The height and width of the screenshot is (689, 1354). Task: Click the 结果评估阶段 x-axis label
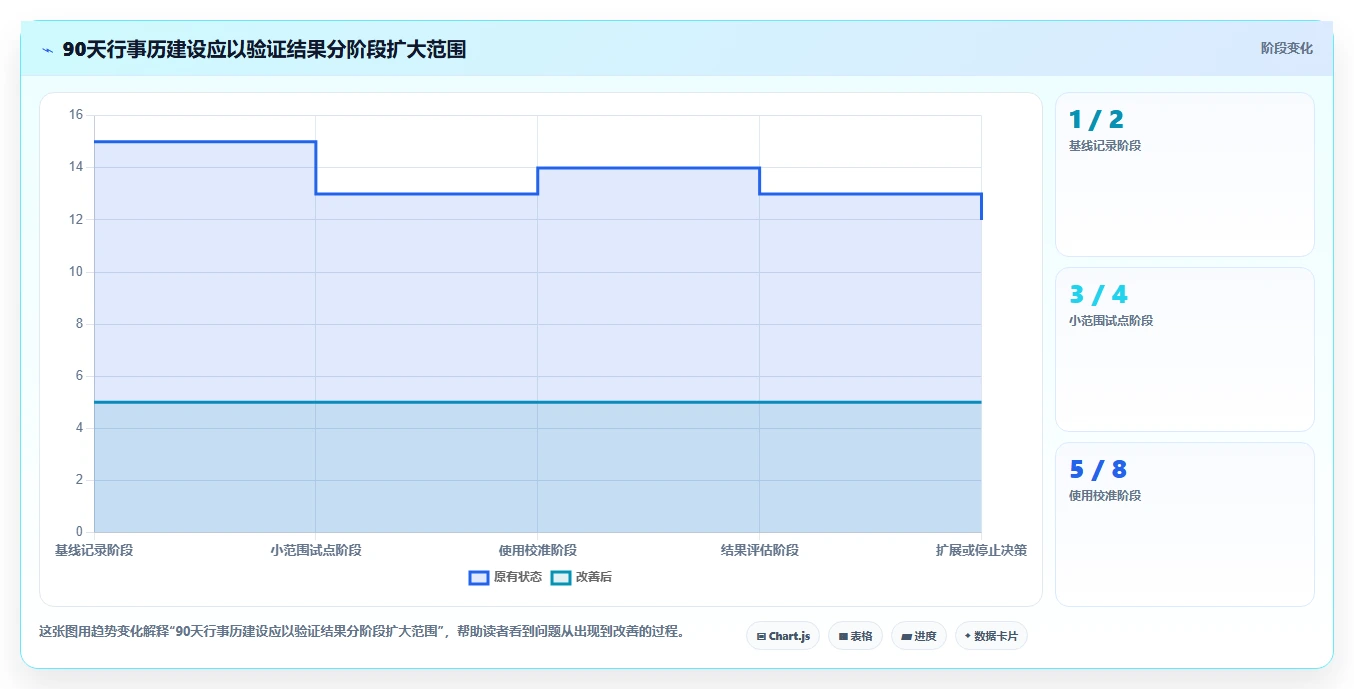point(760,550)
